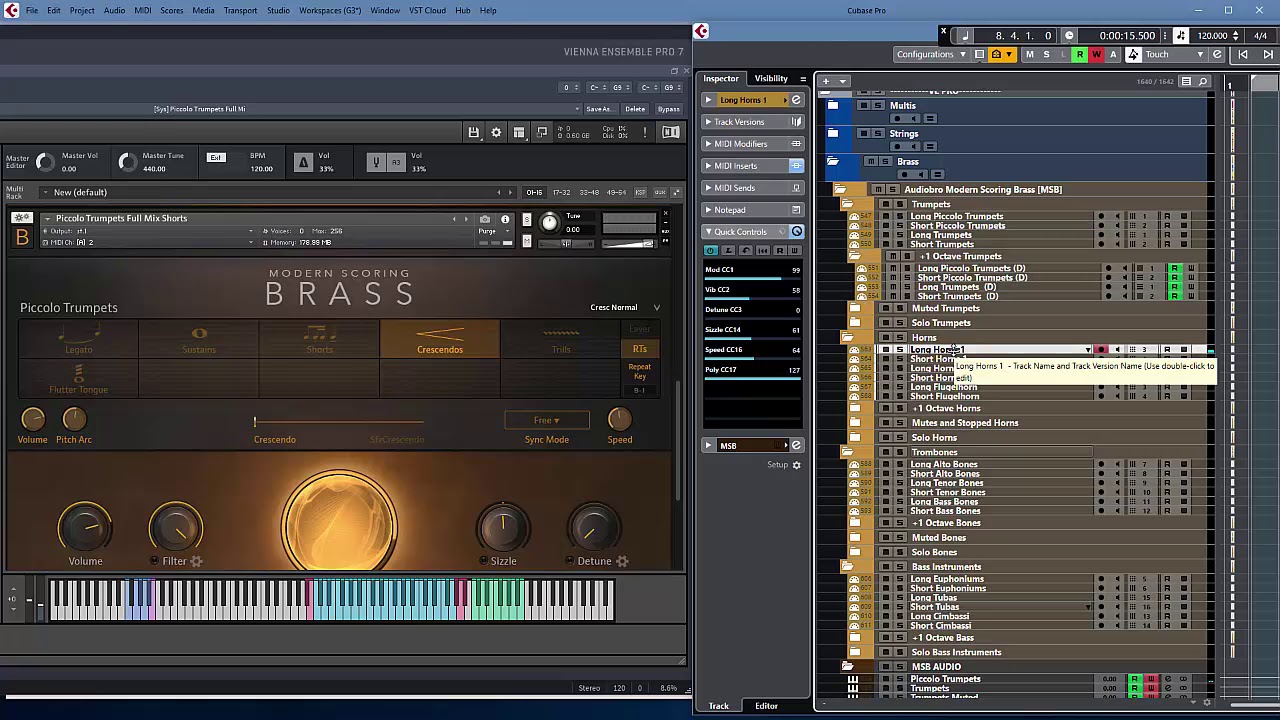Viewport: 1280px width, 720px height.
Task: Open Track Versions icon in Inspector
Action: coord(796,122)
